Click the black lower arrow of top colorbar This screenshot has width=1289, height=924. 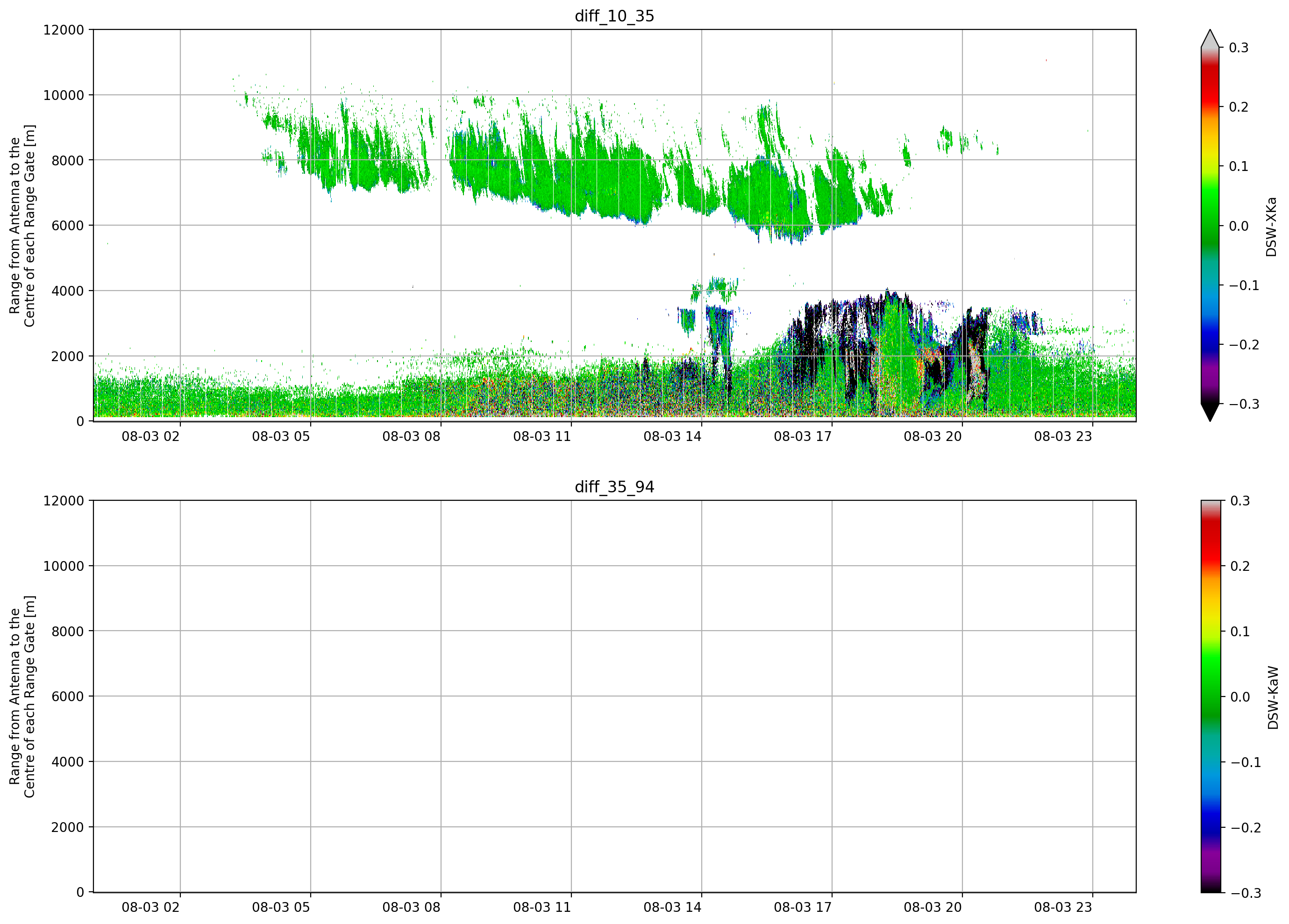[x=1210, y=412]
